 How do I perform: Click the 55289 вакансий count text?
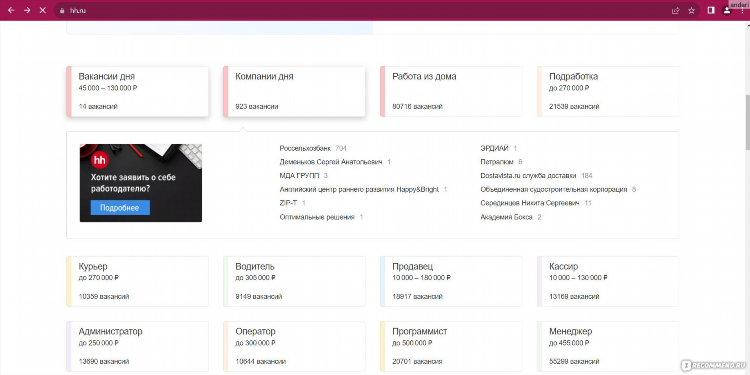click(574, 362)
